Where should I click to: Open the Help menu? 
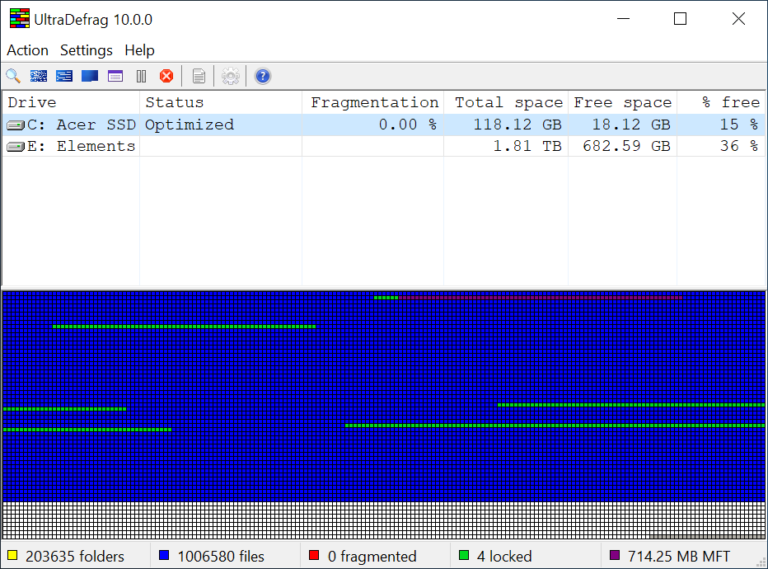coord(140,50)
